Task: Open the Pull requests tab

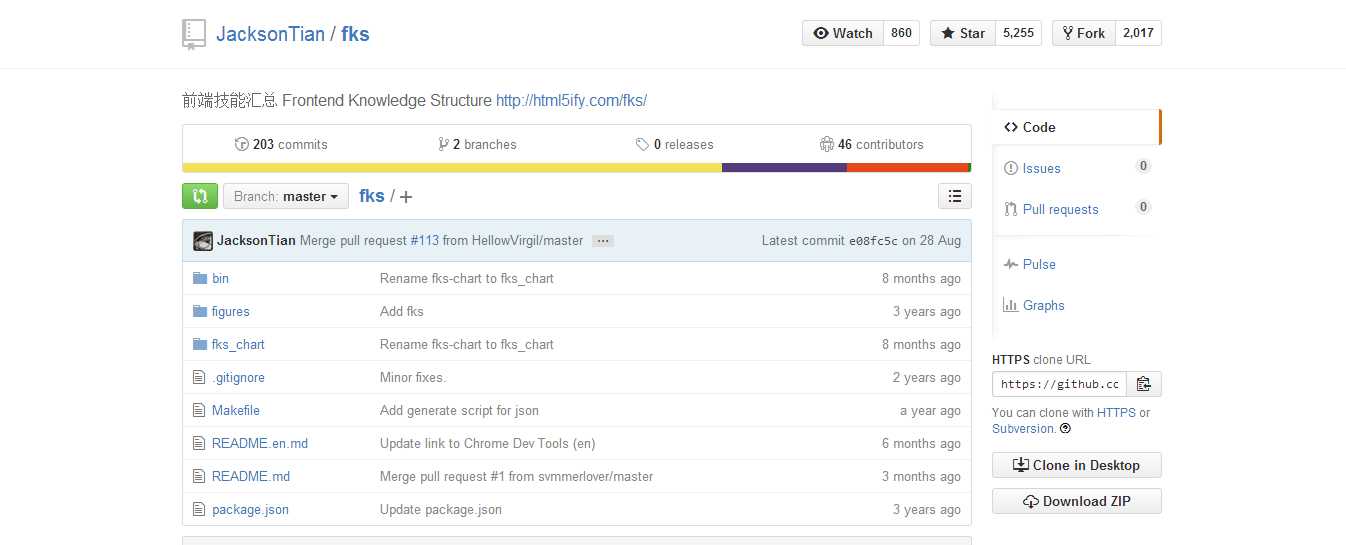Action: click(x=1076, y=209)
